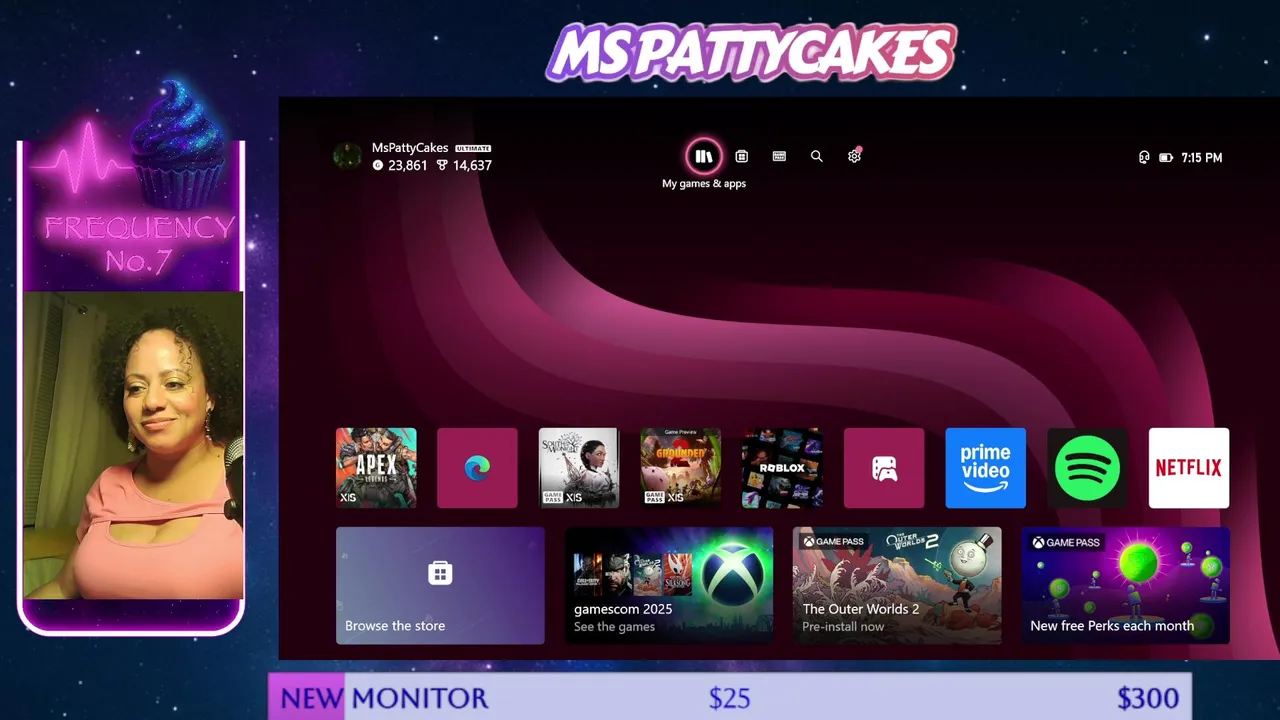Launch the Spotify app tile
1280x720 pixels.
click(x=1087, y=468)
